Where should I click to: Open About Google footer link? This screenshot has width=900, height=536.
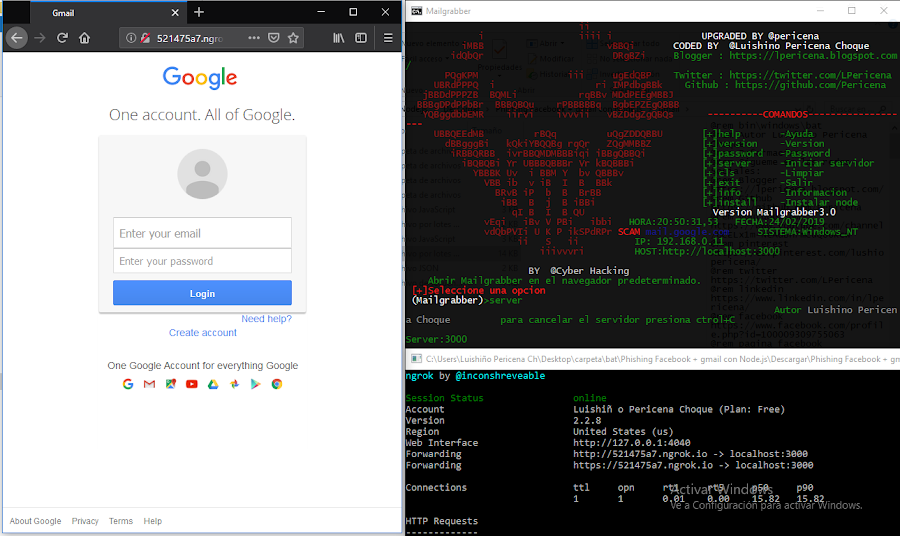(35, 521)
